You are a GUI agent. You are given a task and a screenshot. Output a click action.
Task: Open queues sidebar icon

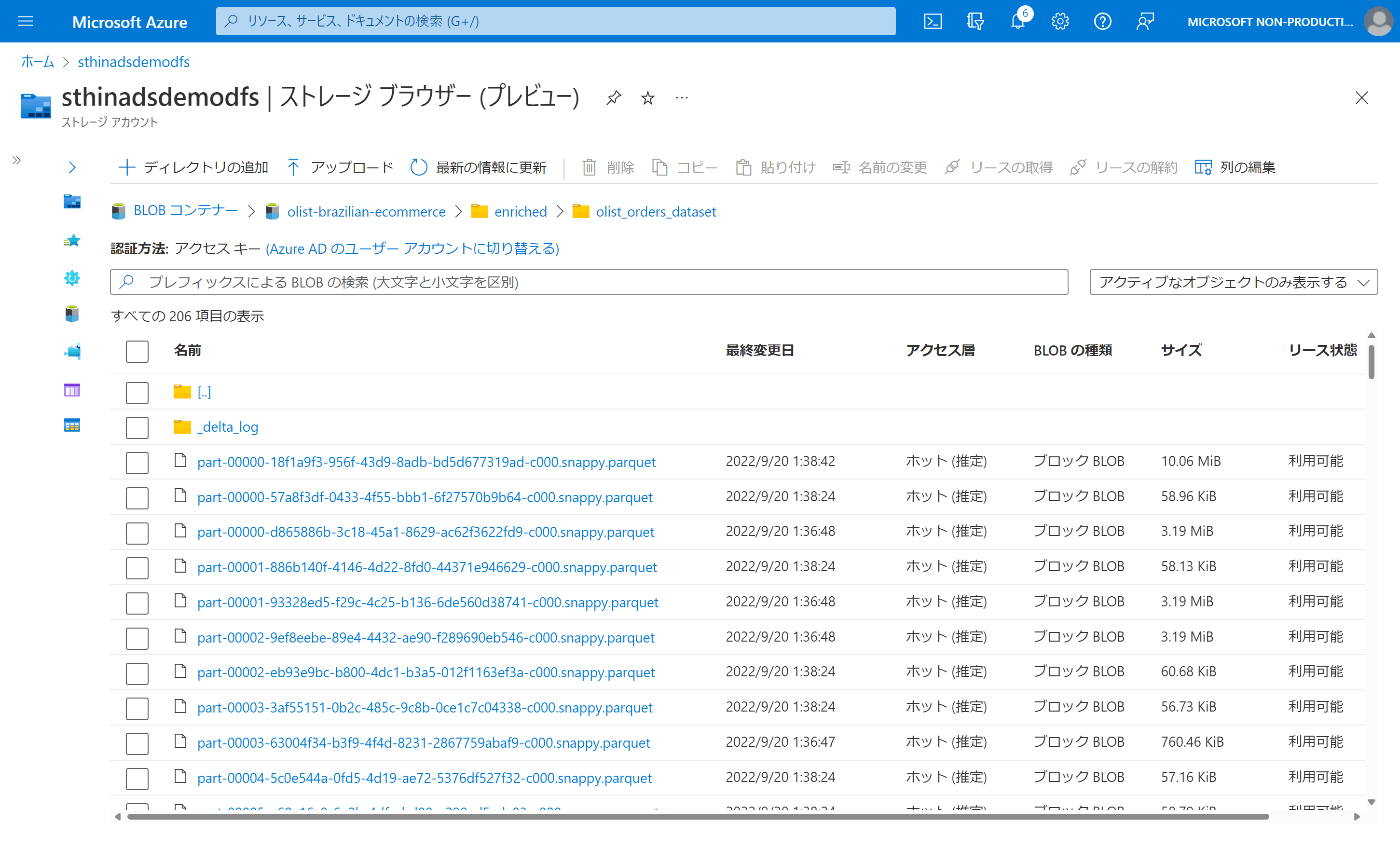(x=72, y=390)
